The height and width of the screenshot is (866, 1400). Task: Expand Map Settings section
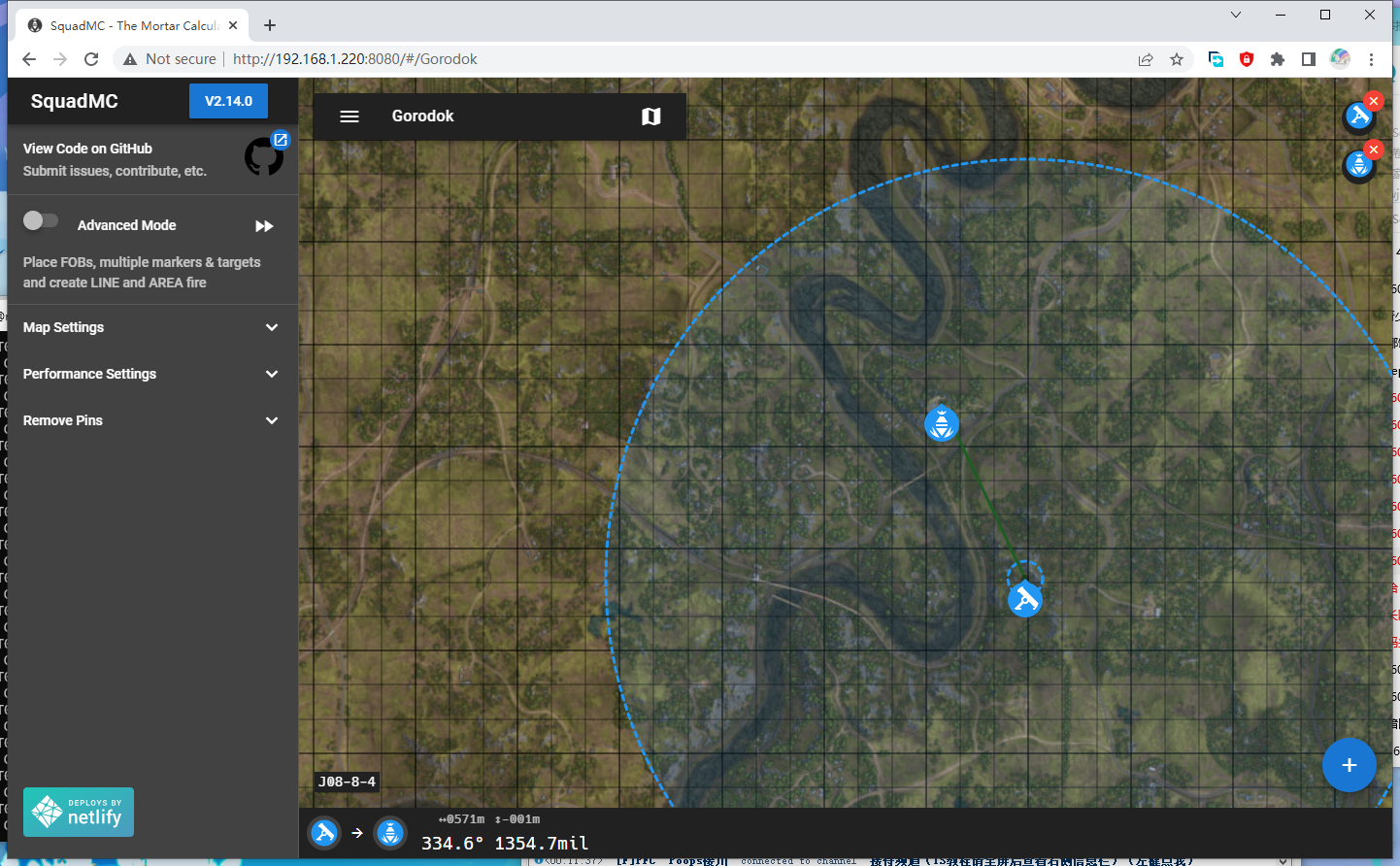[152, 327]
